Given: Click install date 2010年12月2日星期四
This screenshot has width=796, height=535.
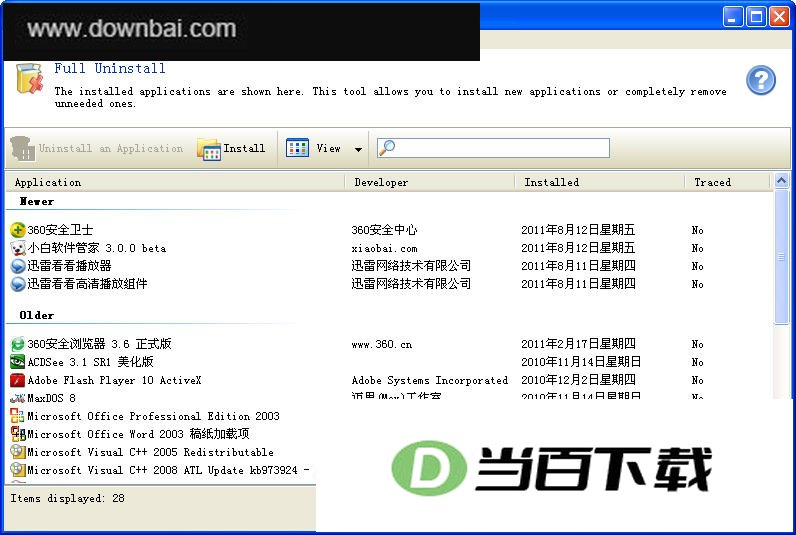Looking at the screenshot, I should 578,380.
